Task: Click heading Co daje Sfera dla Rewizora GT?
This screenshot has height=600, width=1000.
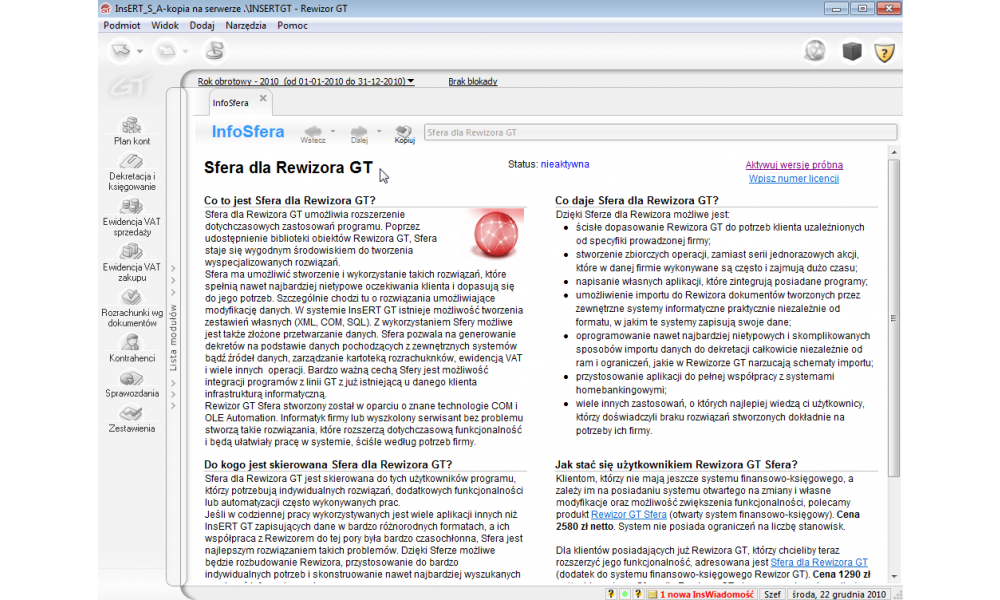Action: pos(636,200)
